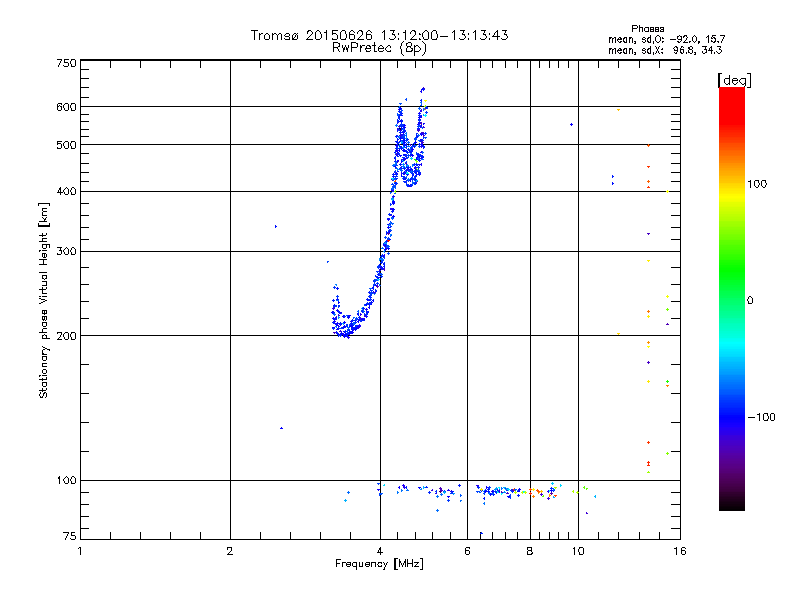This screenshot has height=600, width=800.
Task: Click the 'Stationary phase Virtual Height [km]' axis title
Action: (44, 300)
